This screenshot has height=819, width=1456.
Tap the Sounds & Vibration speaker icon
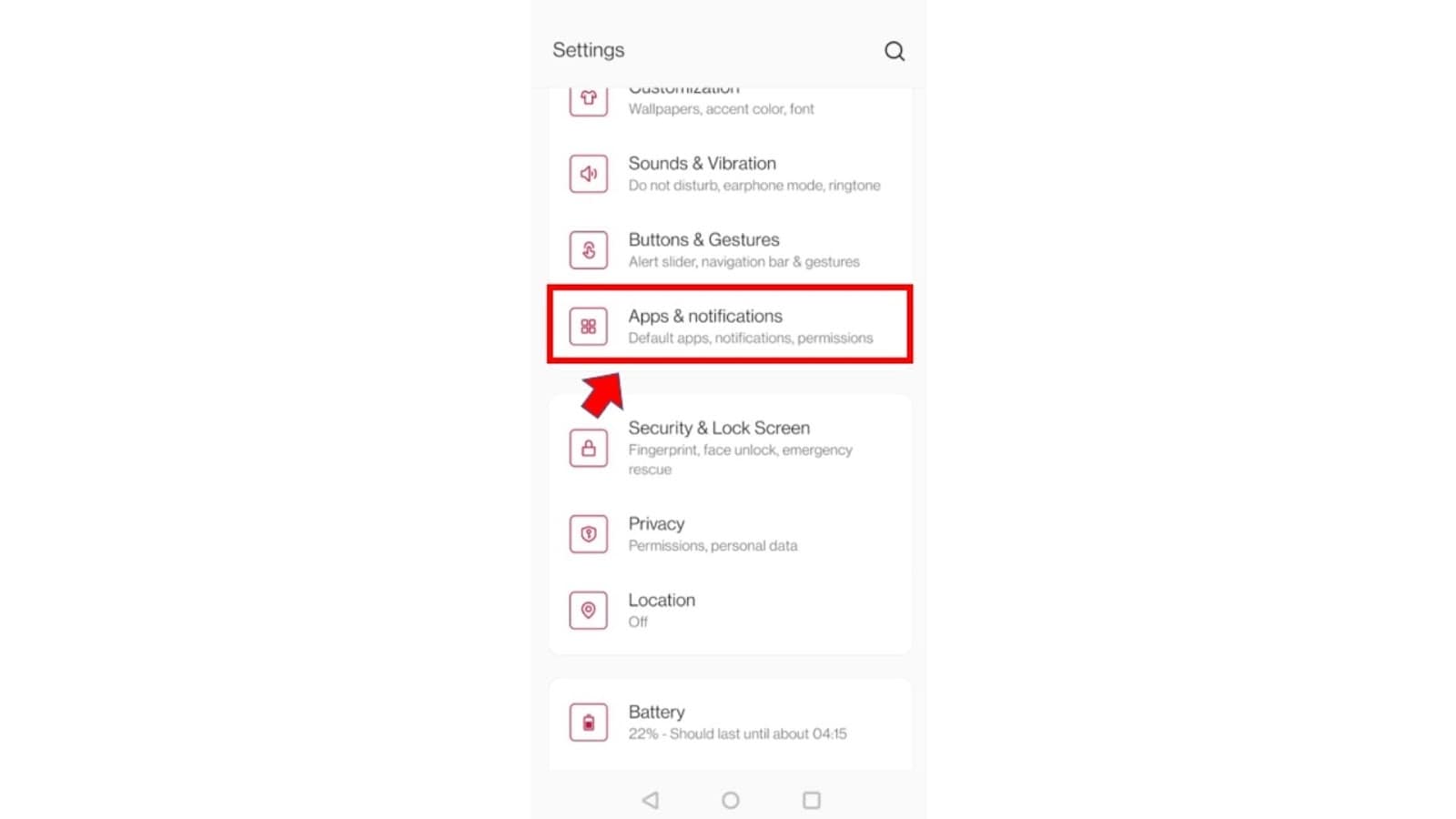point(589,174)
